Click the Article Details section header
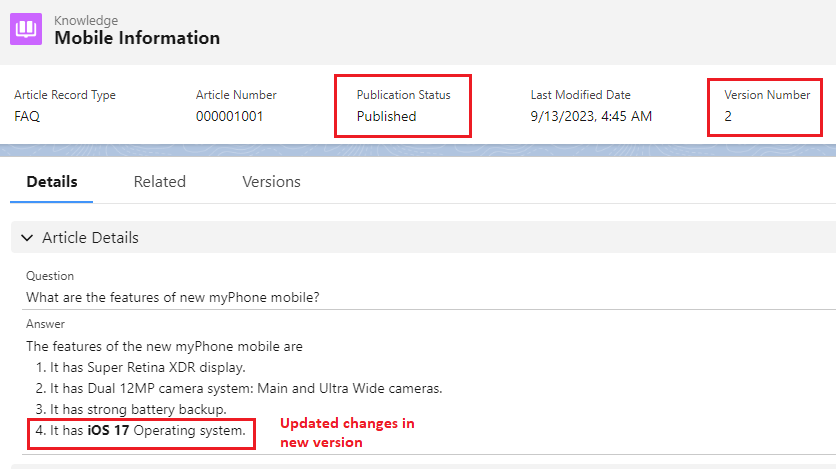The width and height of the screenshot is (836, 469). (x=90, y=238)
